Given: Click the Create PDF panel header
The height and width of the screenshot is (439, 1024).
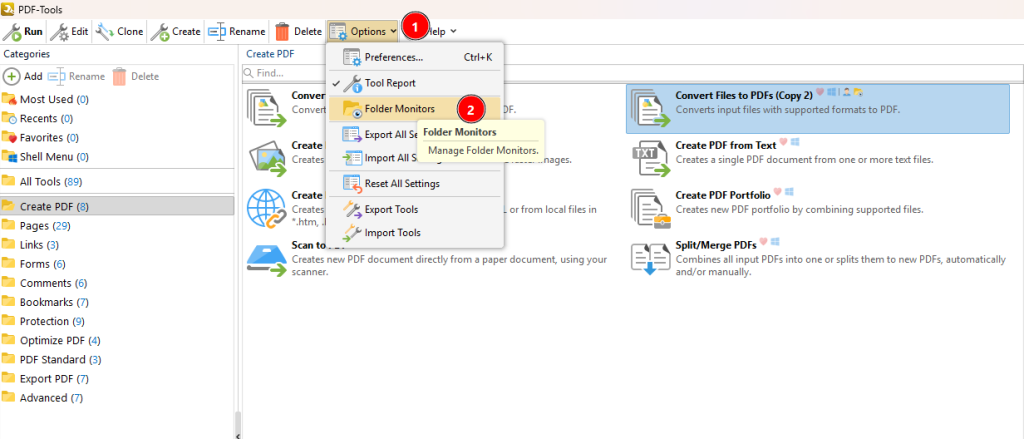Looking at the screenshot, I should click(270, 54).
